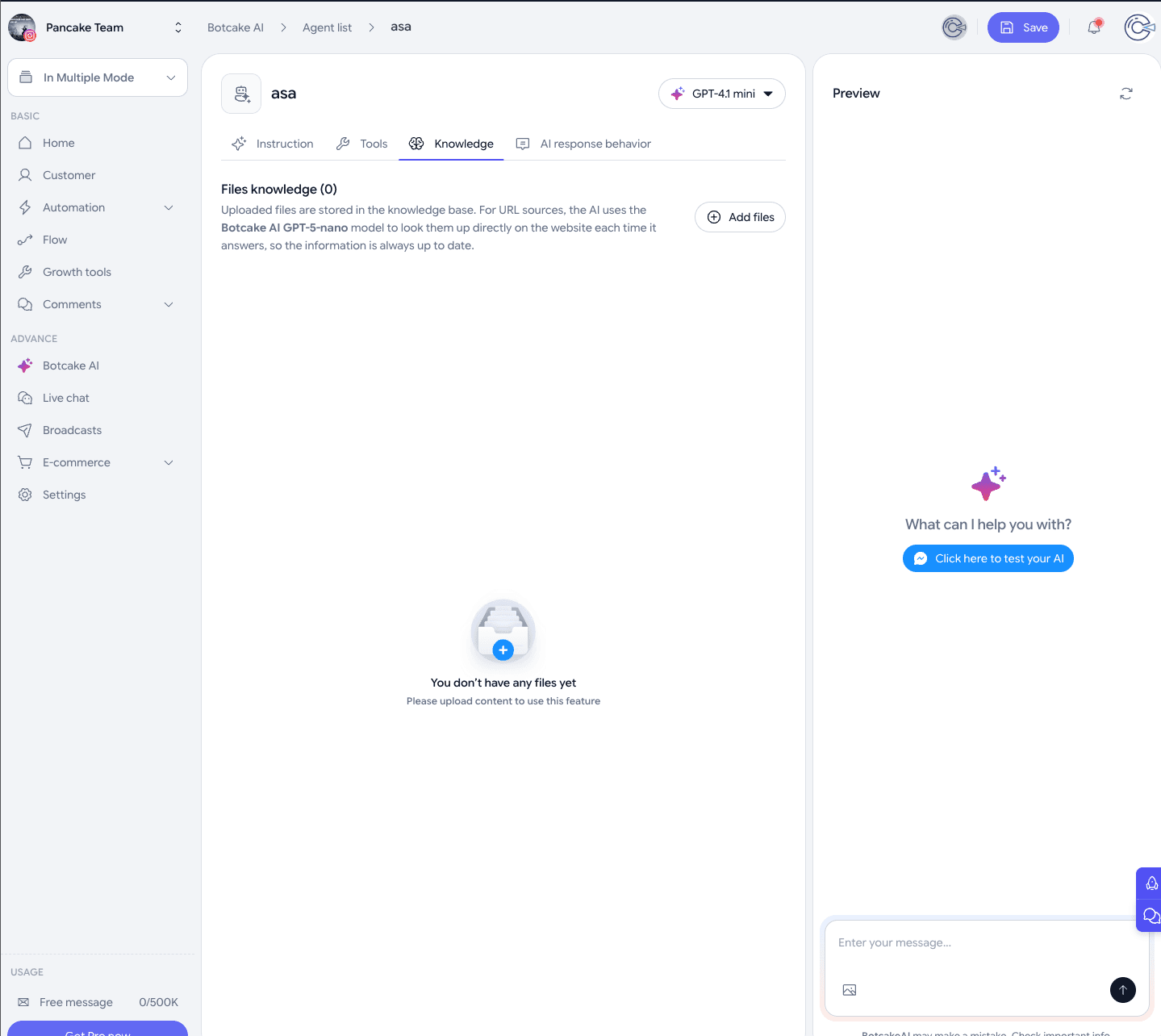The height and width of the screenshot is (1036, 1161).
Task: Open the user profile avatar at top right
Action: pyautogui.click(x=1139, y=27)
